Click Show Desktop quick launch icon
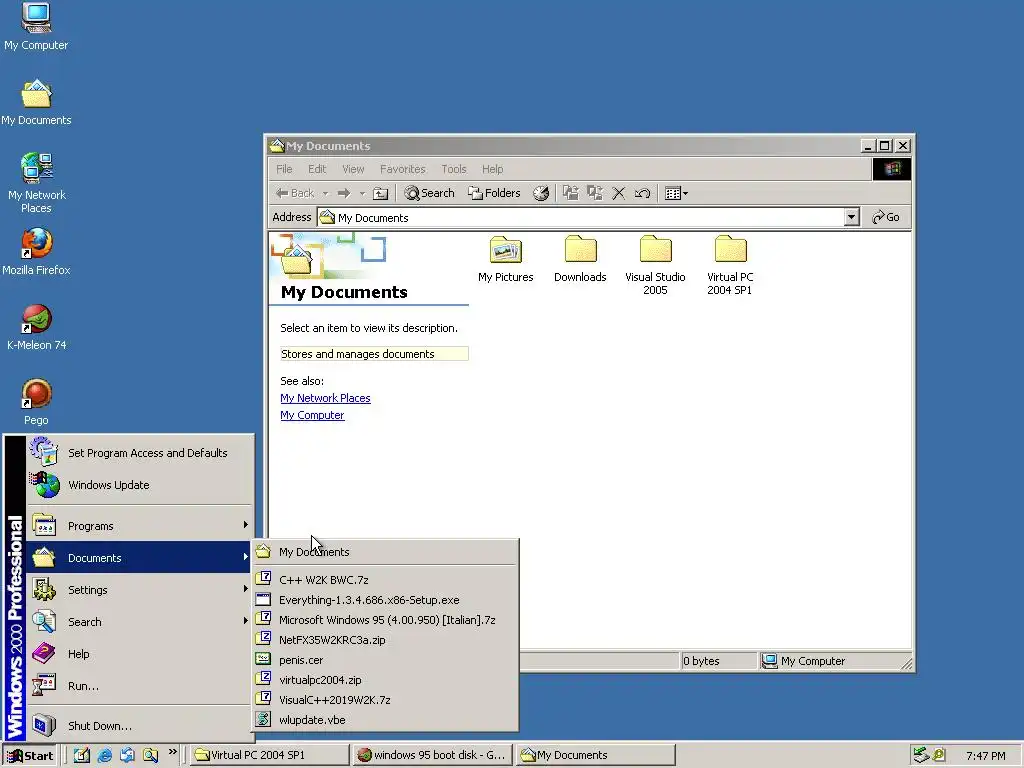This screenshot has height=768, width=1024. (82, 755)
